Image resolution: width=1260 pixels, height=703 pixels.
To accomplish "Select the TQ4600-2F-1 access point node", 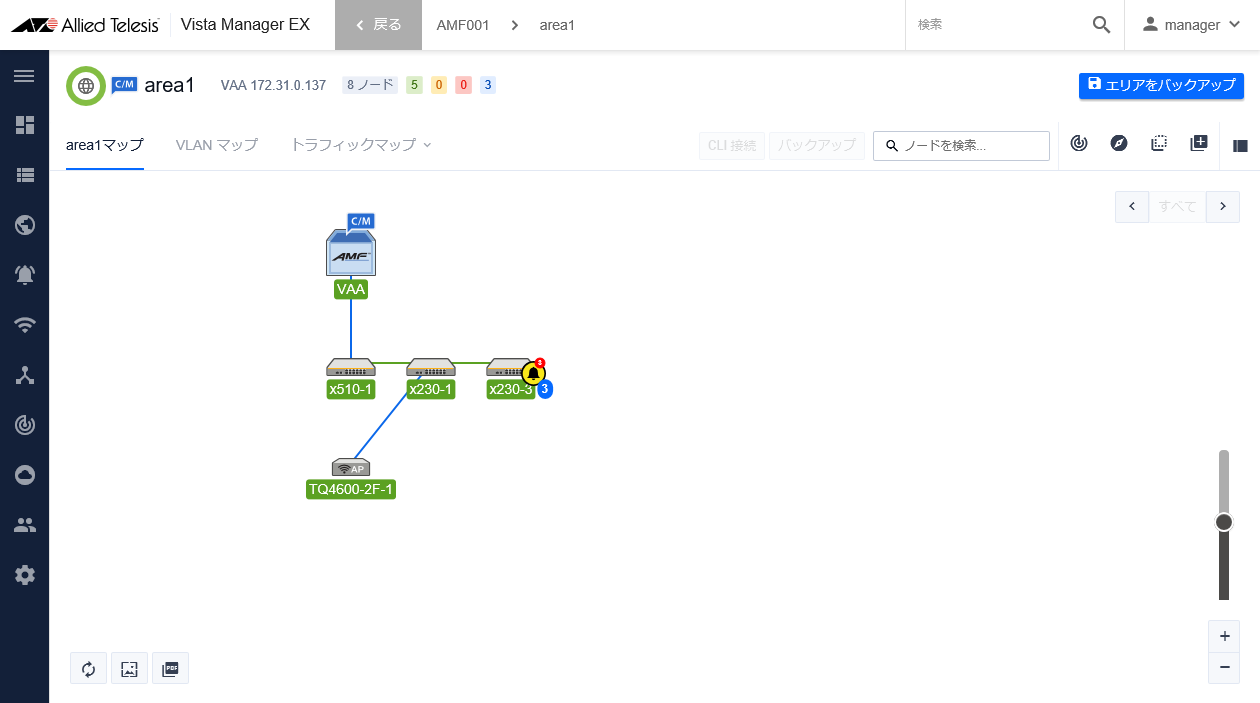I will click(351, 467).
